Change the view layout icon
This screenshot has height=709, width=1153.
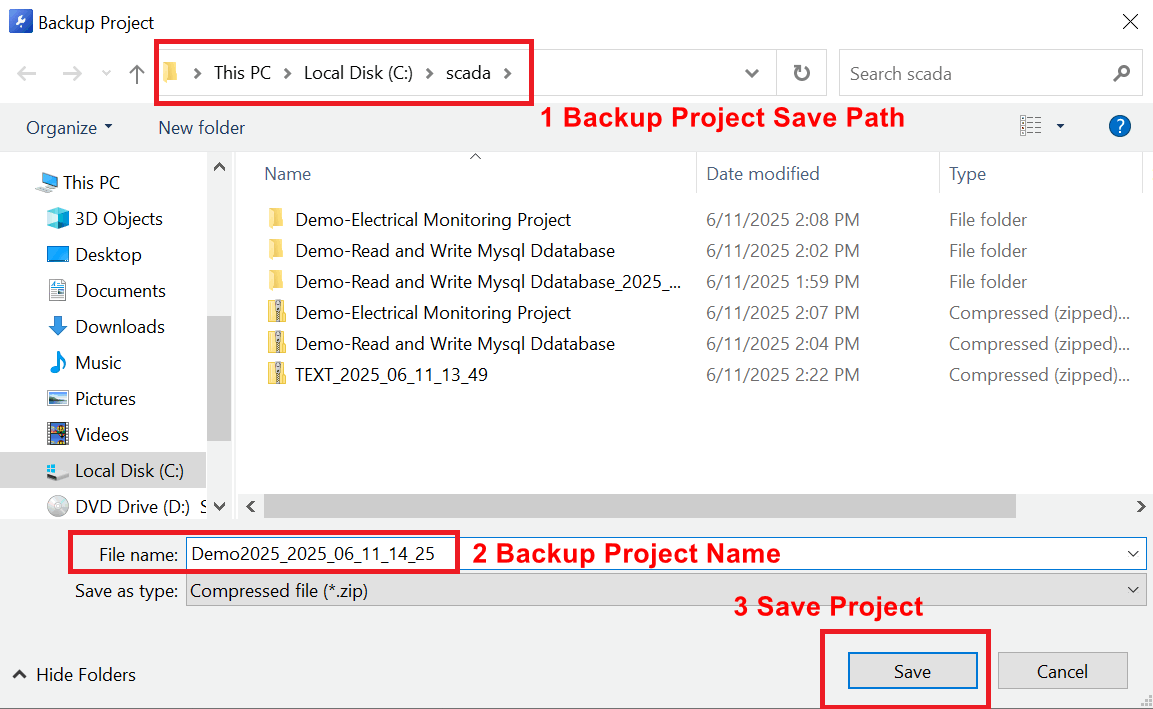coord(1030,126)
